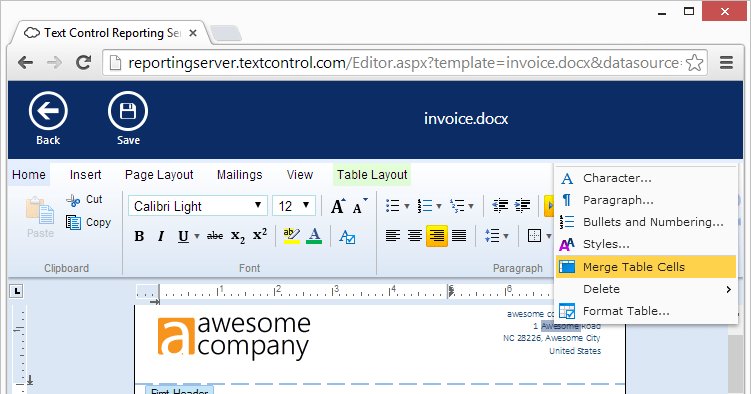The image size is (751, 394).
Task: Toggle strikethrough formatting
Action: [x=215, y=236]
